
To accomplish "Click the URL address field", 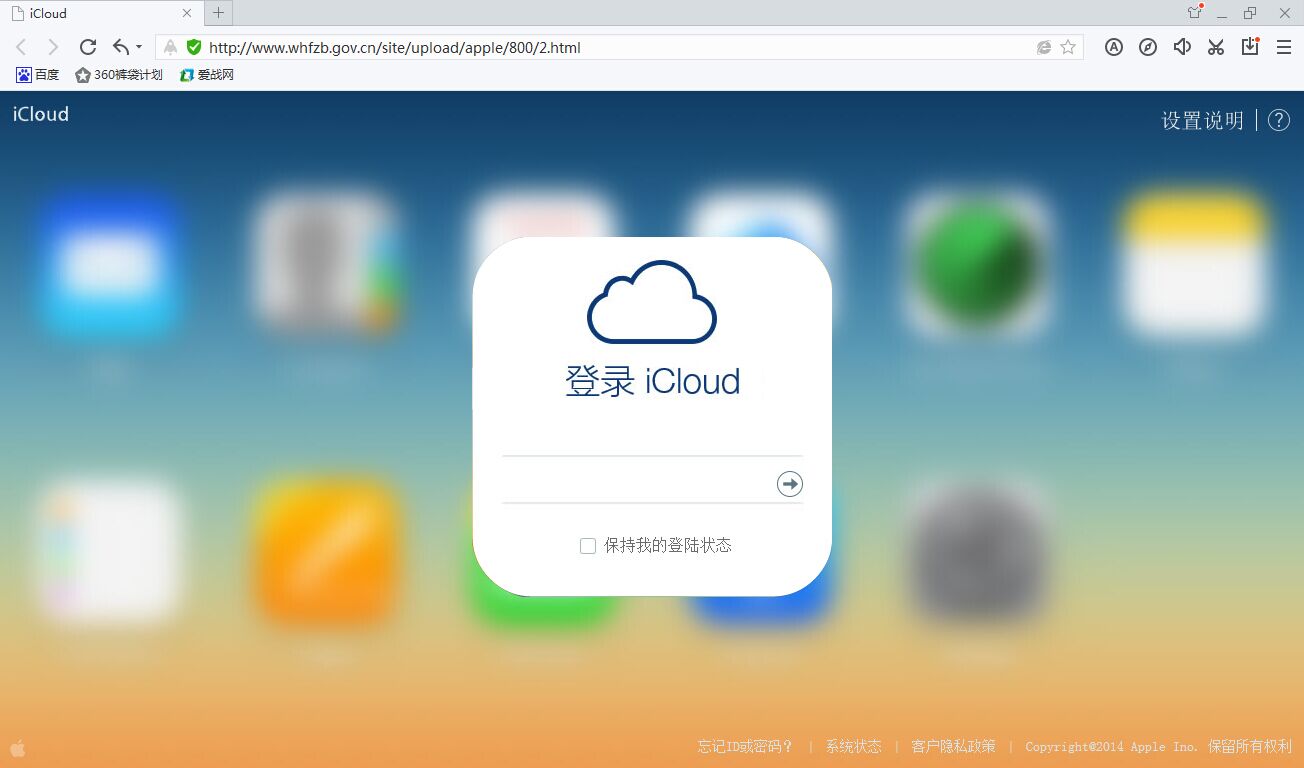I will pos(620,47).
